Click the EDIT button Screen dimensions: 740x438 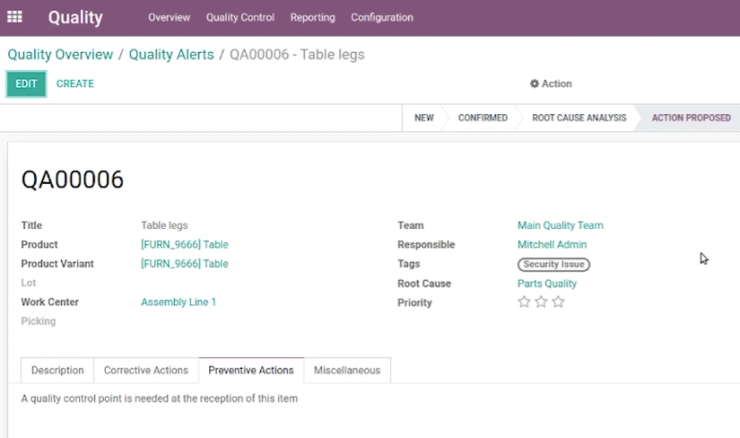coord(26,84)
